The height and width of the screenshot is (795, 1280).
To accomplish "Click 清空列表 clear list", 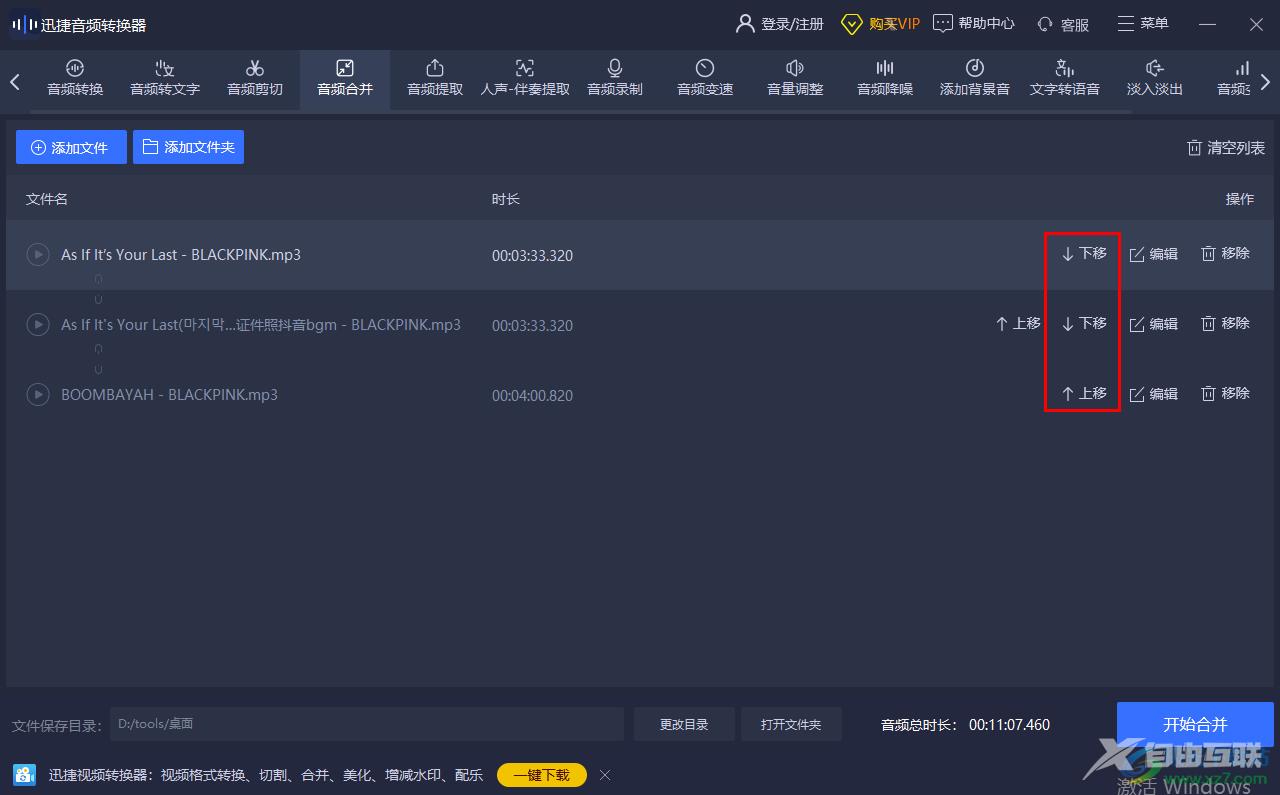I will [1225, 148].
